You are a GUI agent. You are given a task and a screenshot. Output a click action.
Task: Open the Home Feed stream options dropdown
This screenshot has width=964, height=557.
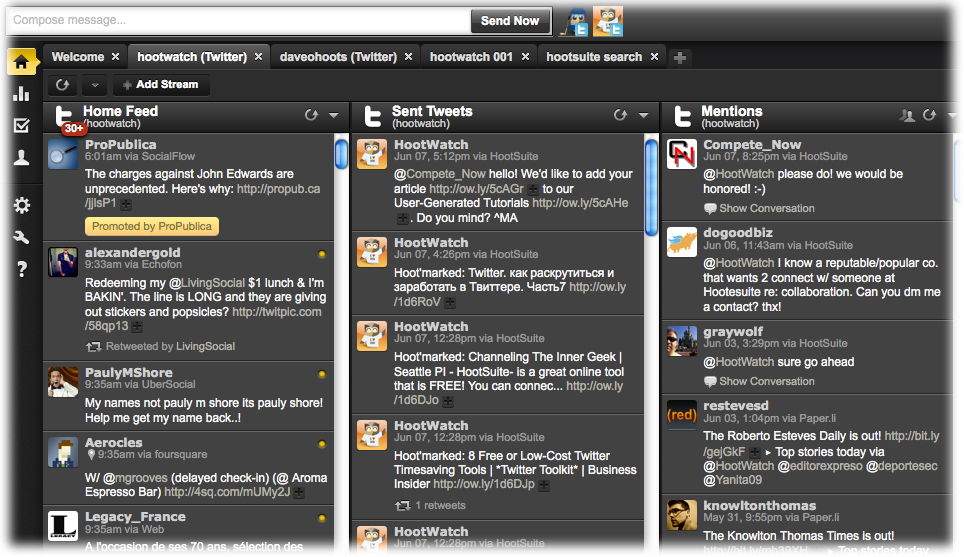(x=334, y=115)
